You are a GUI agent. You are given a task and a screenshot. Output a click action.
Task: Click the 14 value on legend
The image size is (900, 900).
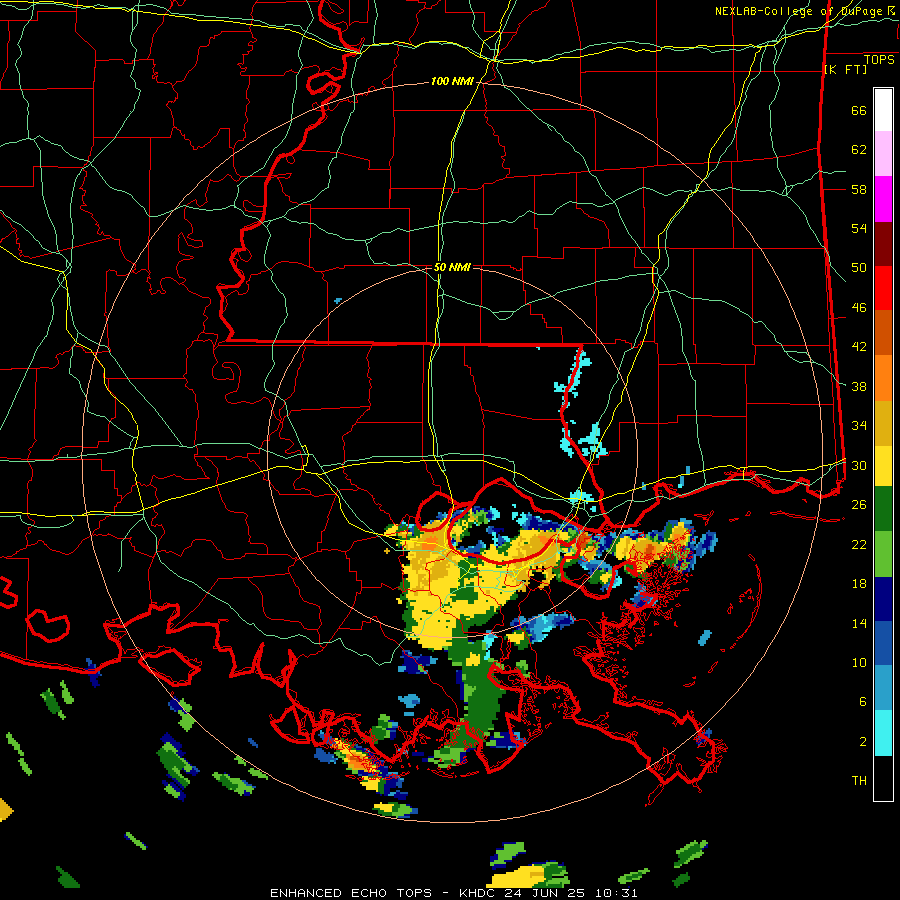[x=859, y=623]
